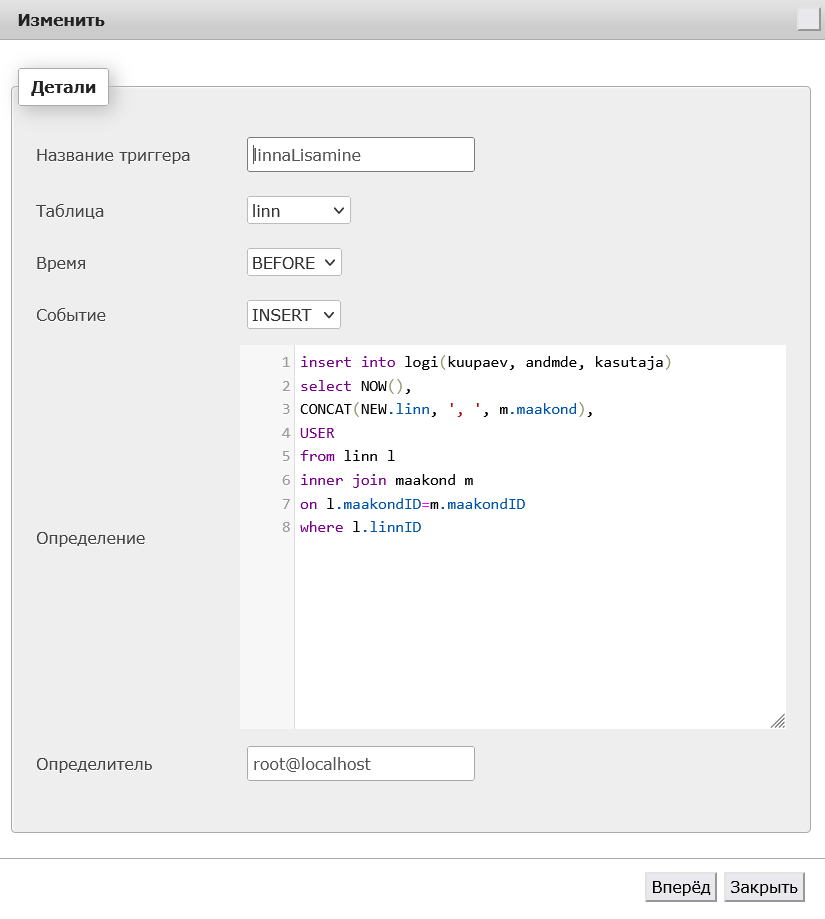This screenshot has width=825, height=919.
Task: Click the 'where l.linnID' line end
Action: click(422, 527)
